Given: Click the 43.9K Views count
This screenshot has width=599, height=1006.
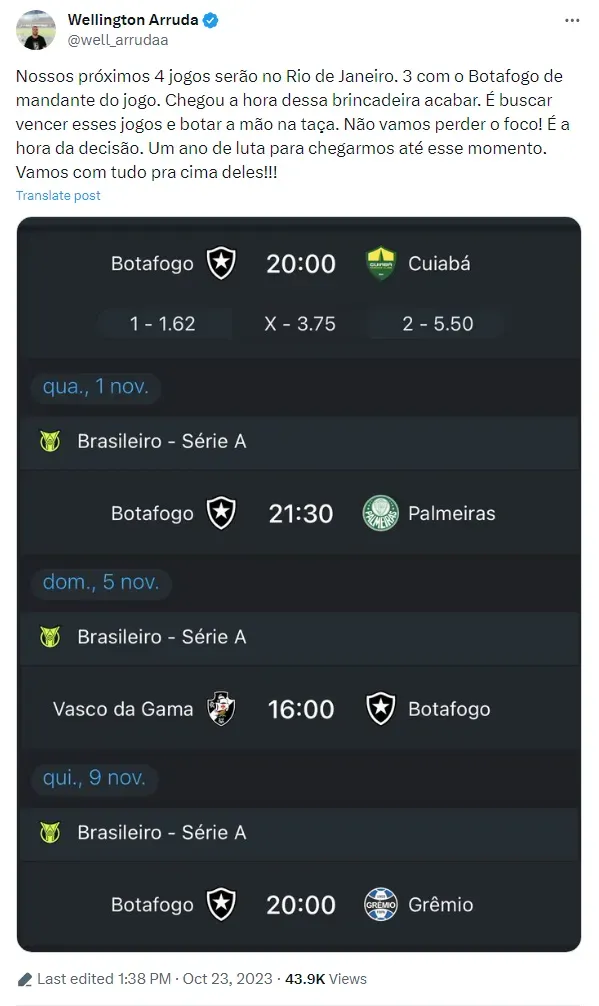Looking at the screenshot, I should pyautogui.click(x=326, y=979).
